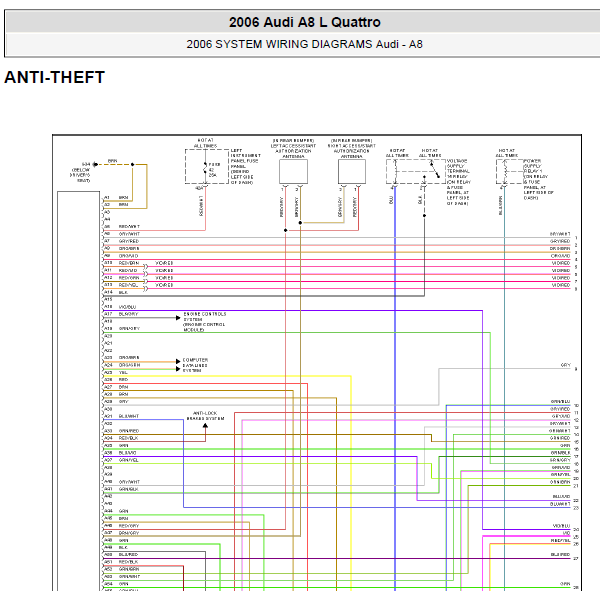Click the RED/YEL label at connector 26
This screenshot has height=591, width=600.
[561, 540]
